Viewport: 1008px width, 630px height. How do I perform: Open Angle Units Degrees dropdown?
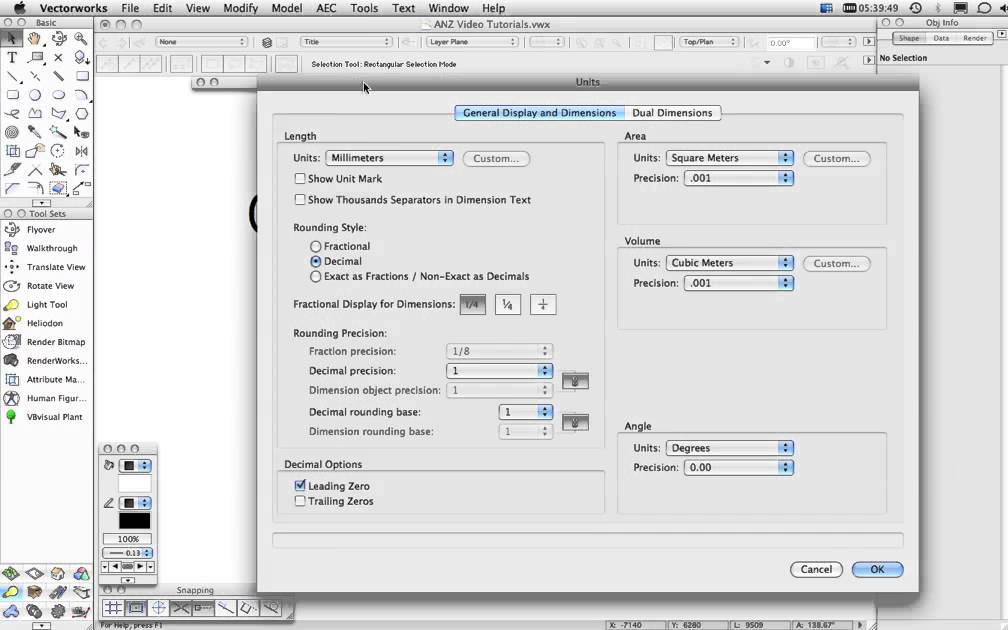pyautogui.click(x=730, y=448)
